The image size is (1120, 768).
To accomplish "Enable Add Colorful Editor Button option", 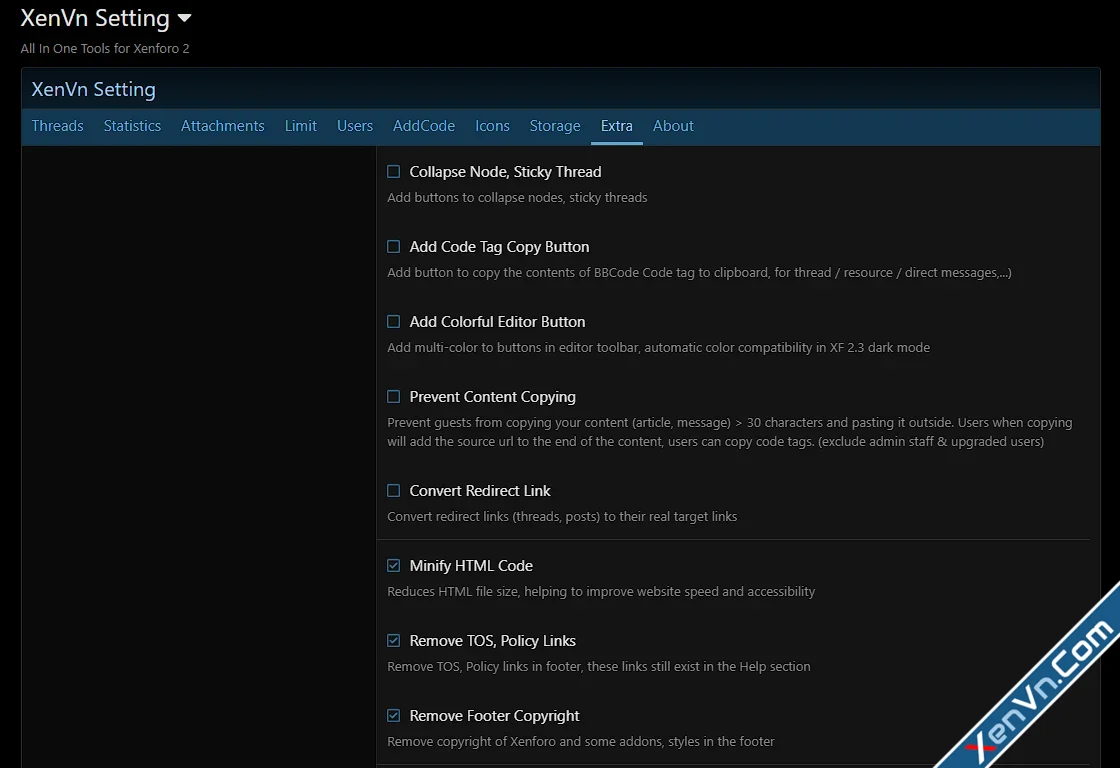I will 394,322.
